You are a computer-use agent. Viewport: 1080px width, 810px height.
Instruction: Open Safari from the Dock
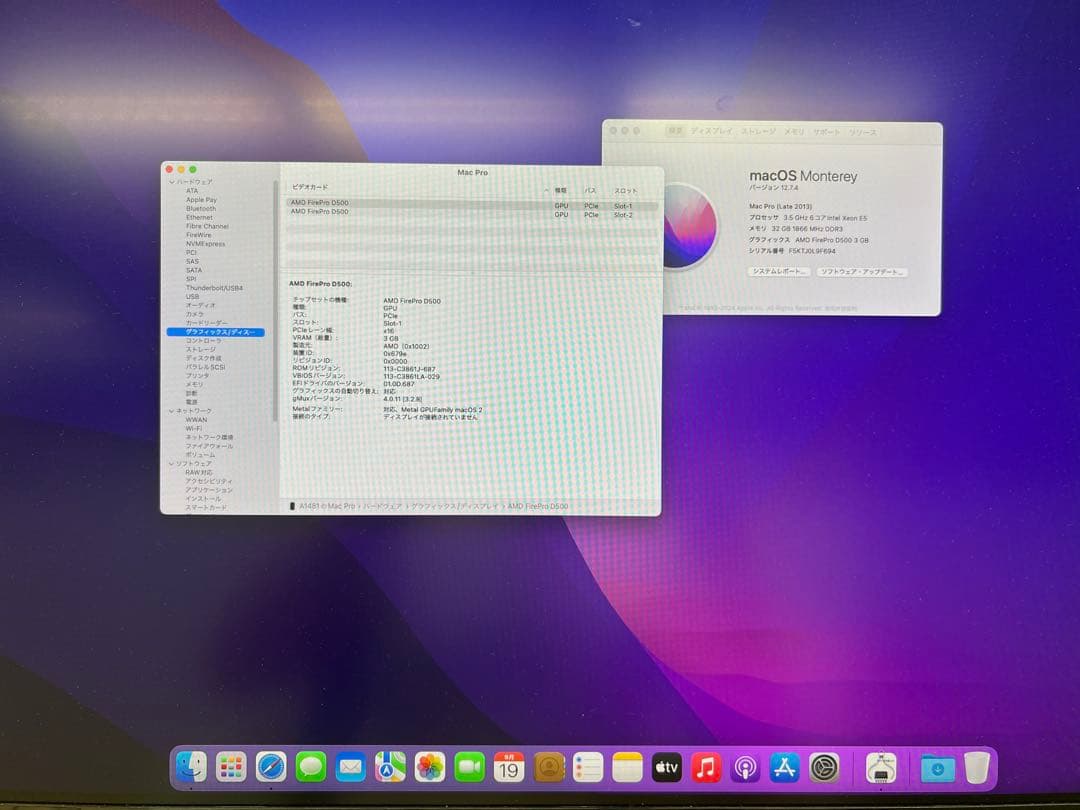(271, 768)
